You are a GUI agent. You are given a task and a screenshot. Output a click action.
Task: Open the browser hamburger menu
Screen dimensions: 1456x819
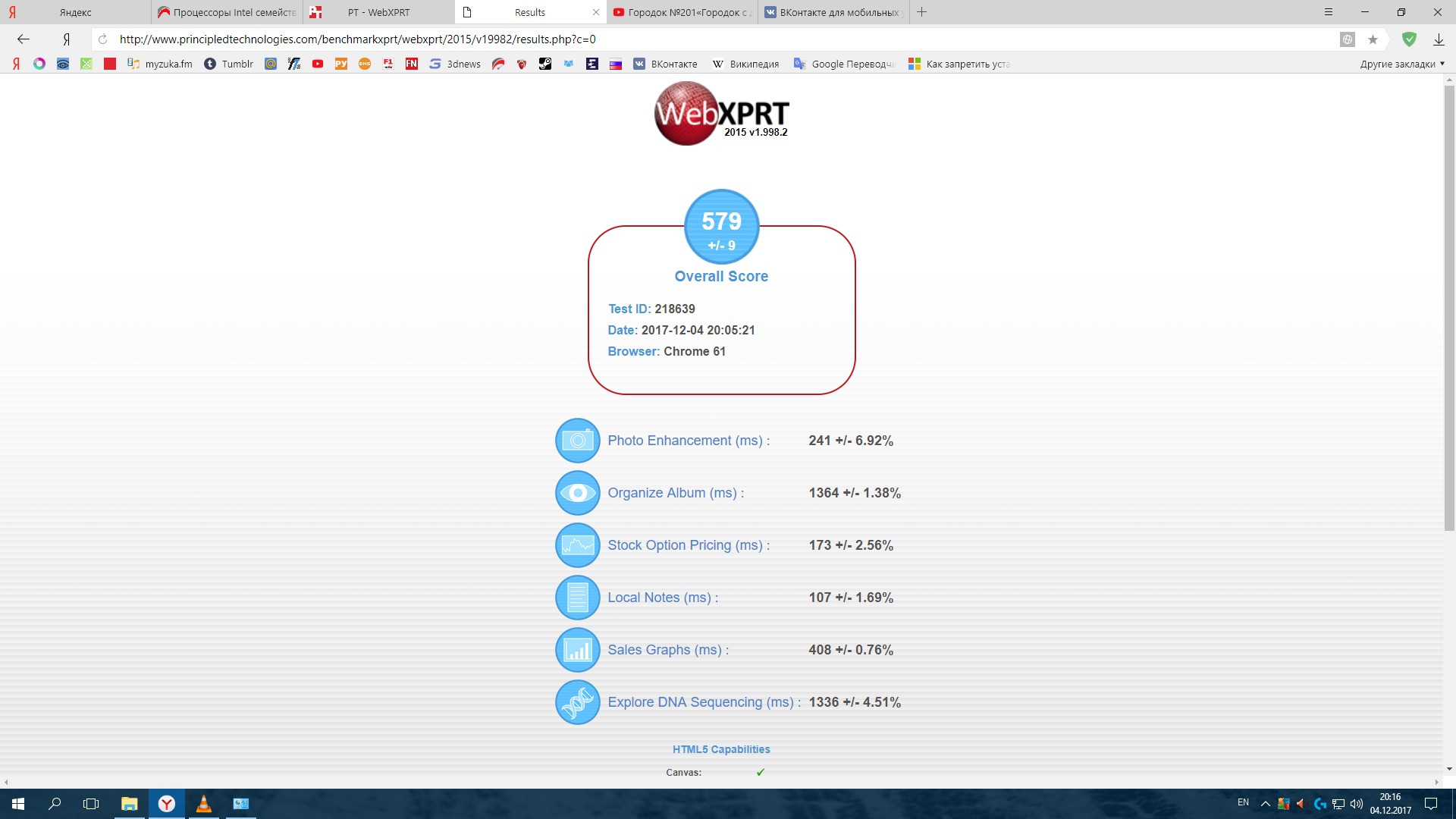click(1328, 12)
